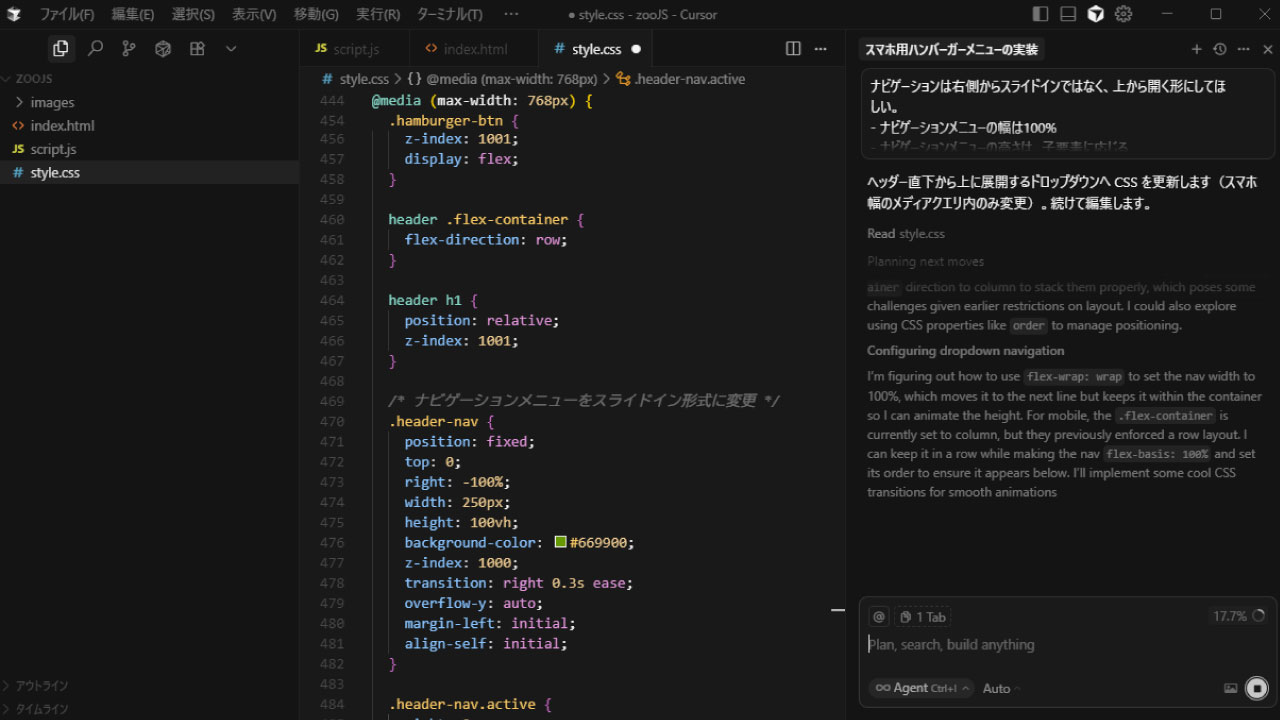Open the 選択(S) menu

(x=193, y=15)
